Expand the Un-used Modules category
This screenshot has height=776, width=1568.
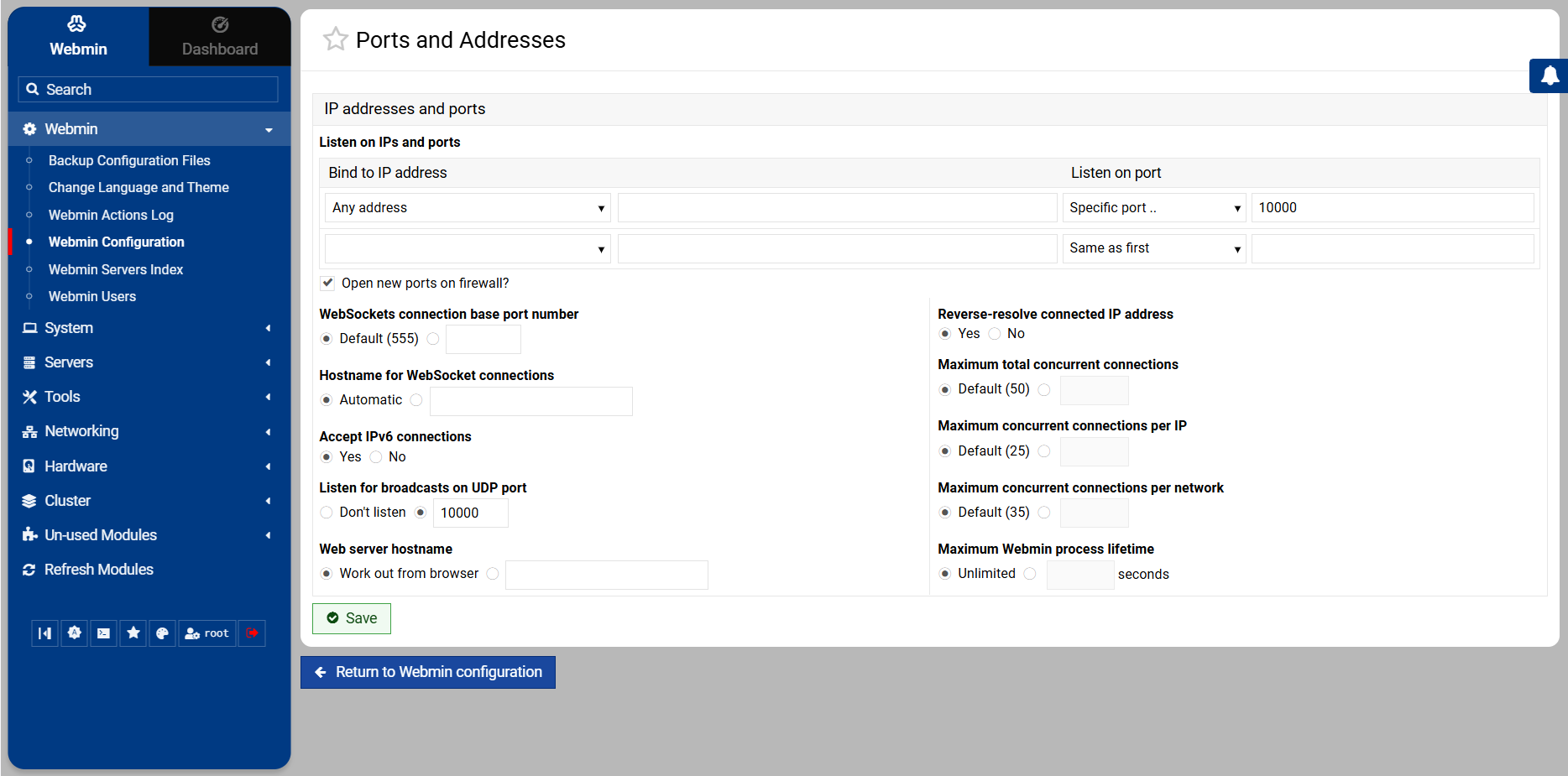pos(149,535)
